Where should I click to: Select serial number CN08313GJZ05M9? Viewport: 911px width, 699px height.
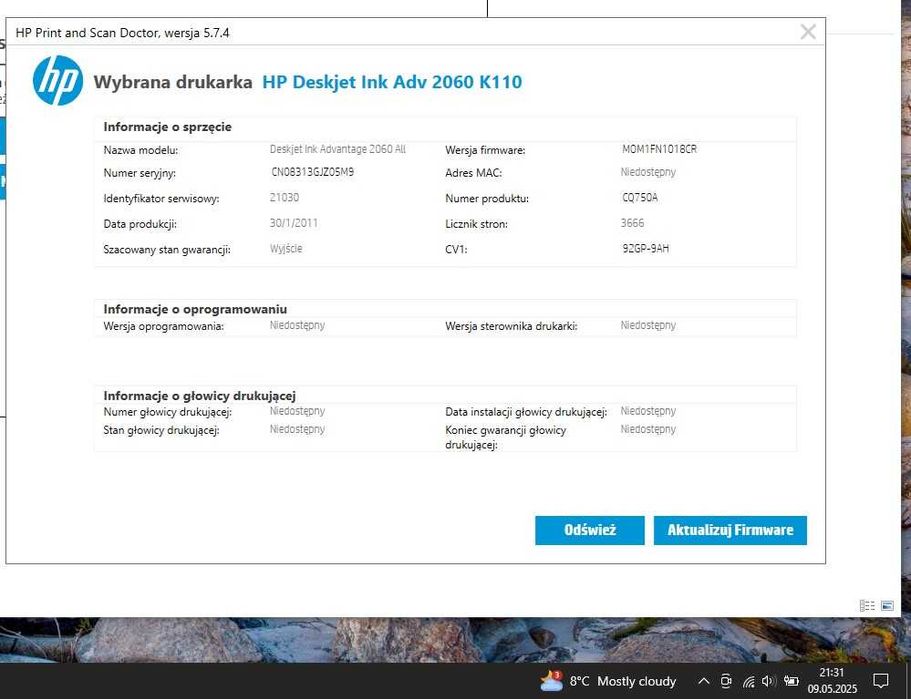point(313,172)
